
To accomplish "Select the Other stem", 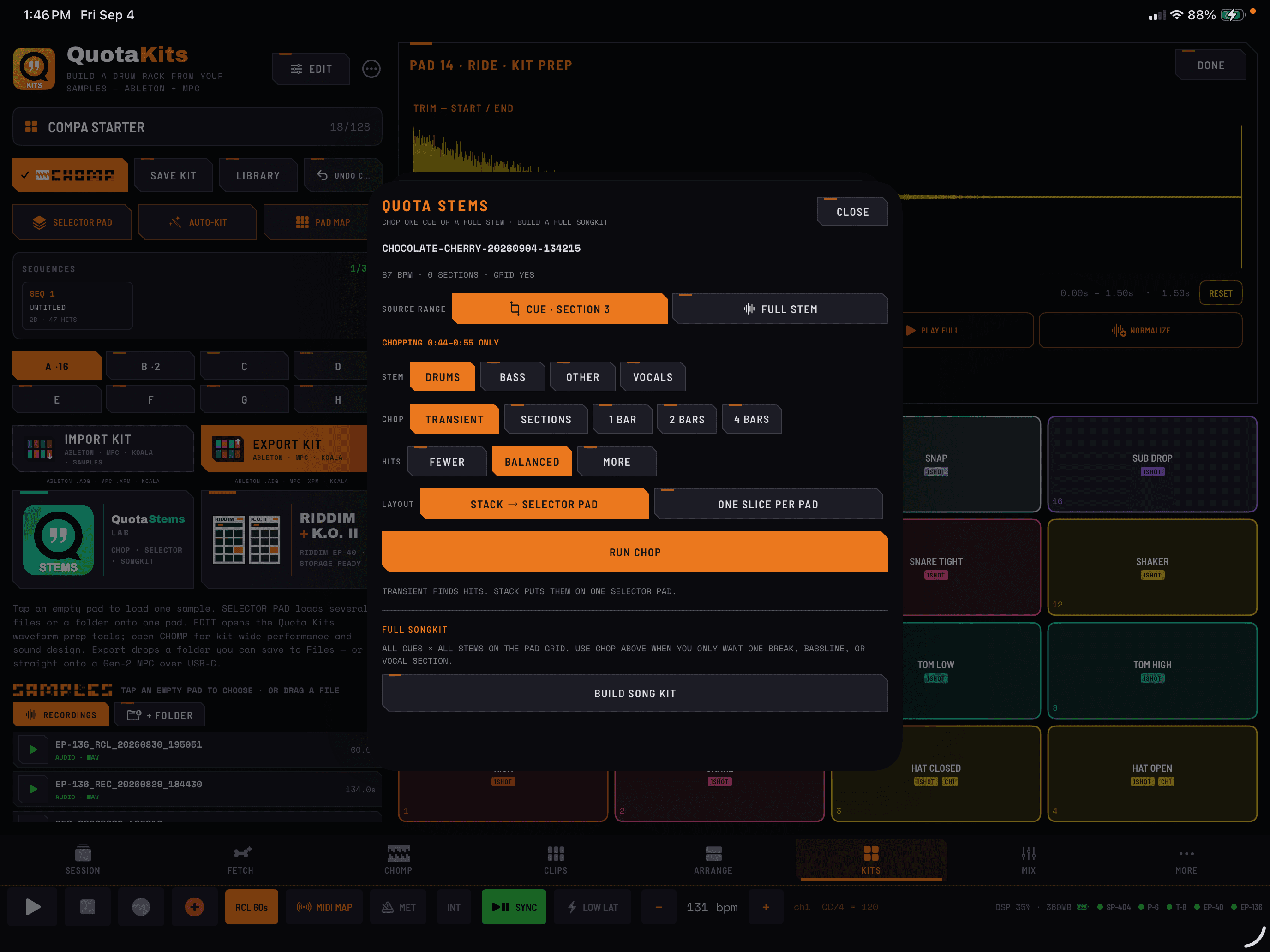I will [x=583, y=376].
